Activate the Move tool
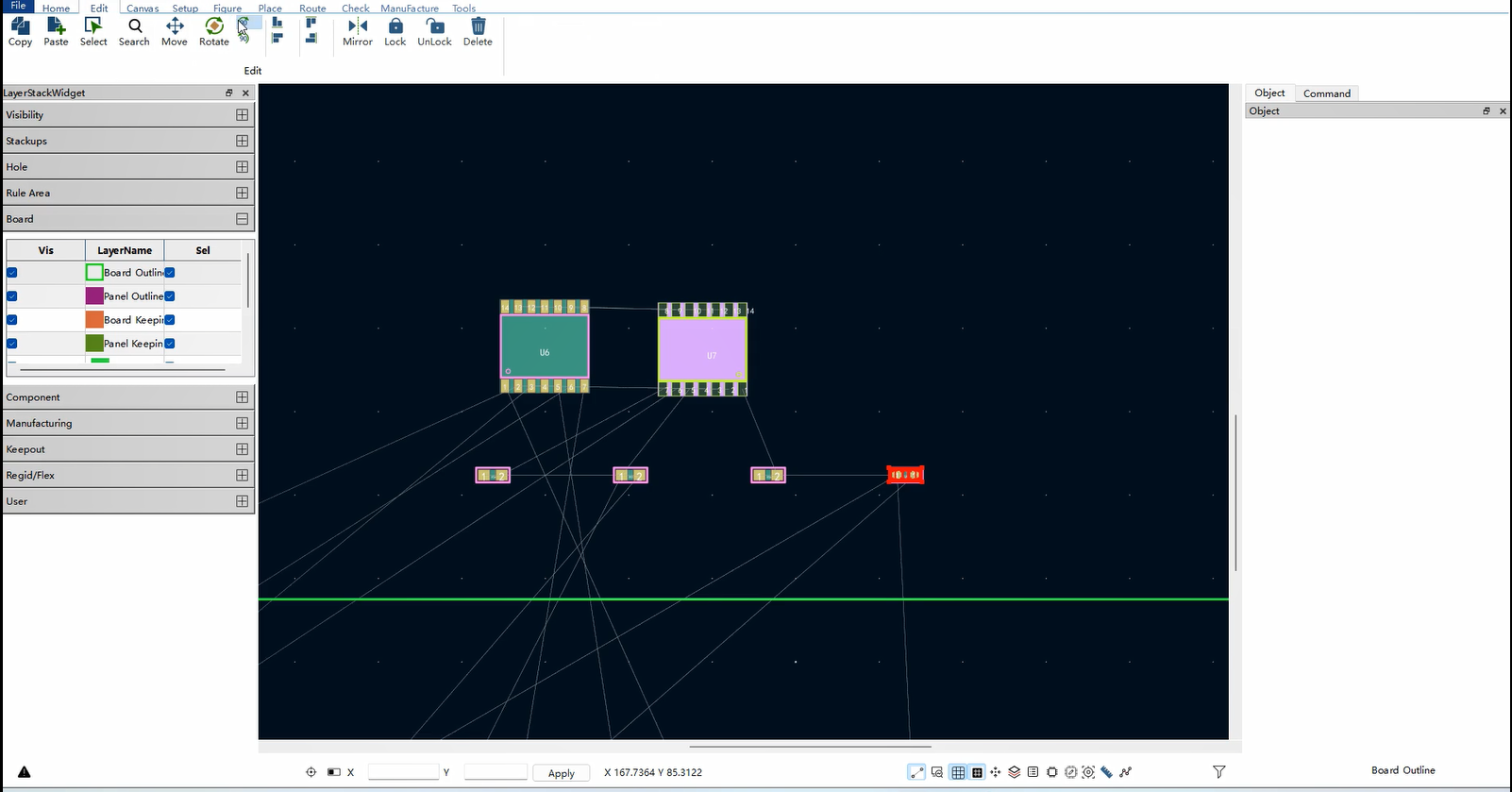The width and height of the screenshot is (1512, 792). 175,31
